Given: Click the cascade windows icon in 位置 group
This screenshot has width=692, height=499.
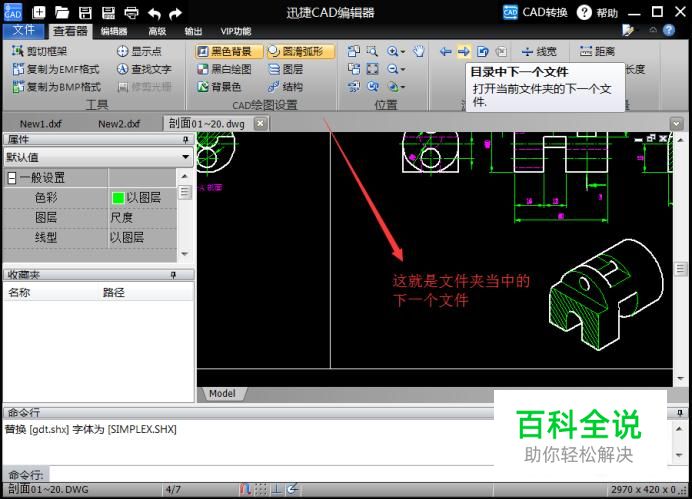Looking at the screenshot, I should click(x=354, y=69).
